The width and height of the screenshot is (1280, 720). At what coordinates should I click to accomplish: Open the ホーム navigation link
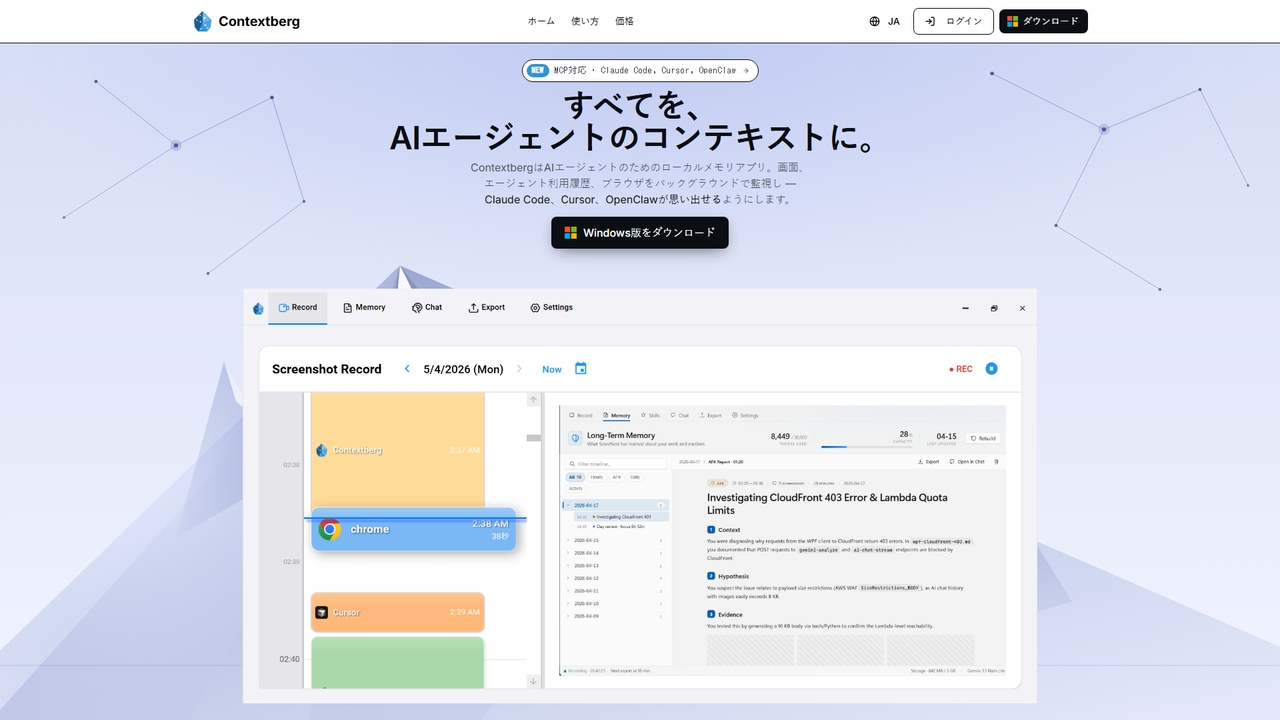coord(541,21)
